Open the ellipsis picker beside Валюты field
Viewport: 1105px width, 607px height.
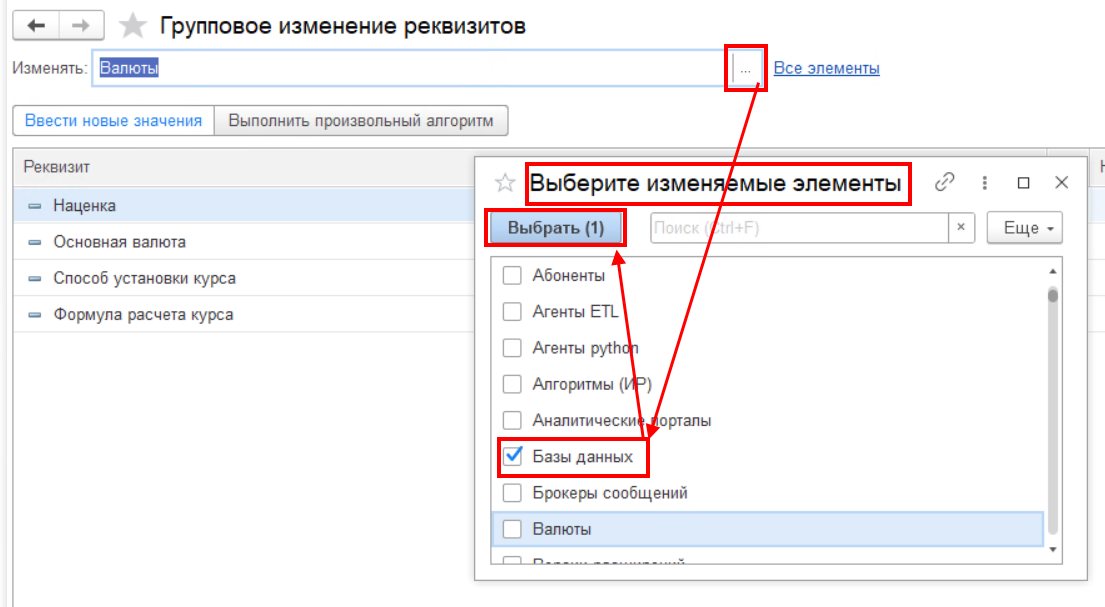tap(746, 68)
